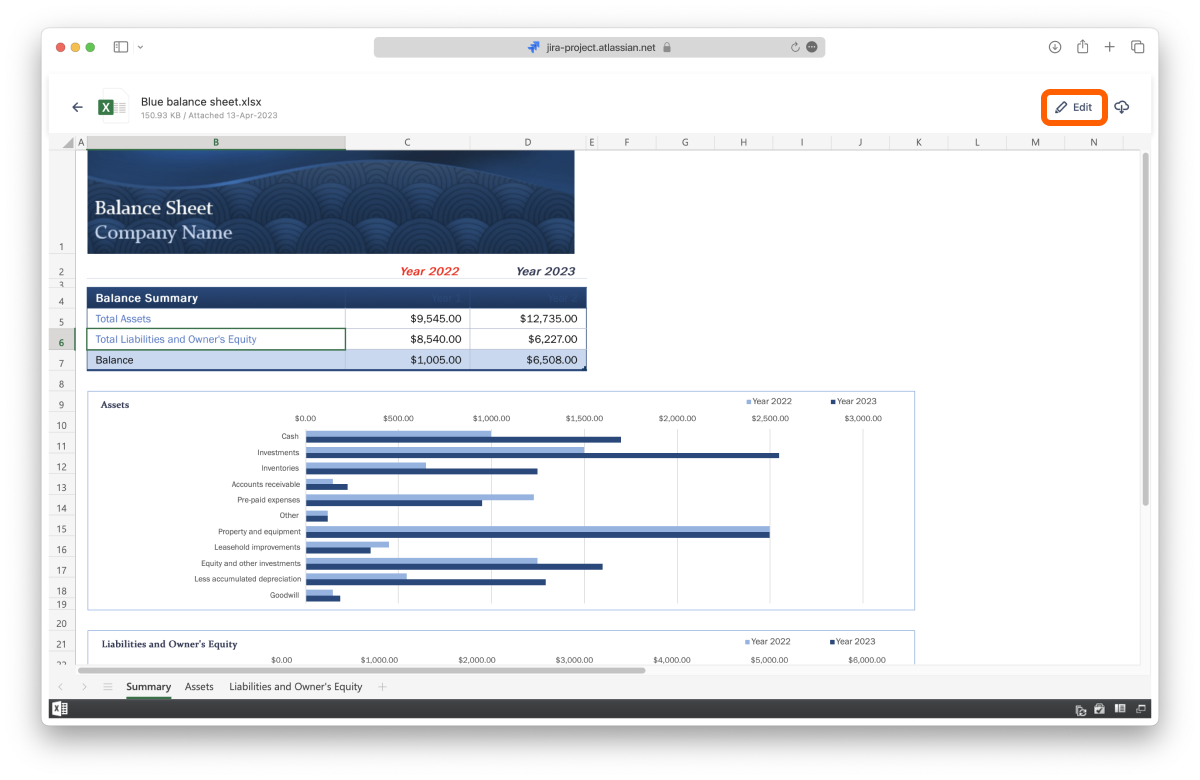Click the file name Blue balance sheet.xlsx
The width and height of the screenshot is (1200, 780).
201,101
